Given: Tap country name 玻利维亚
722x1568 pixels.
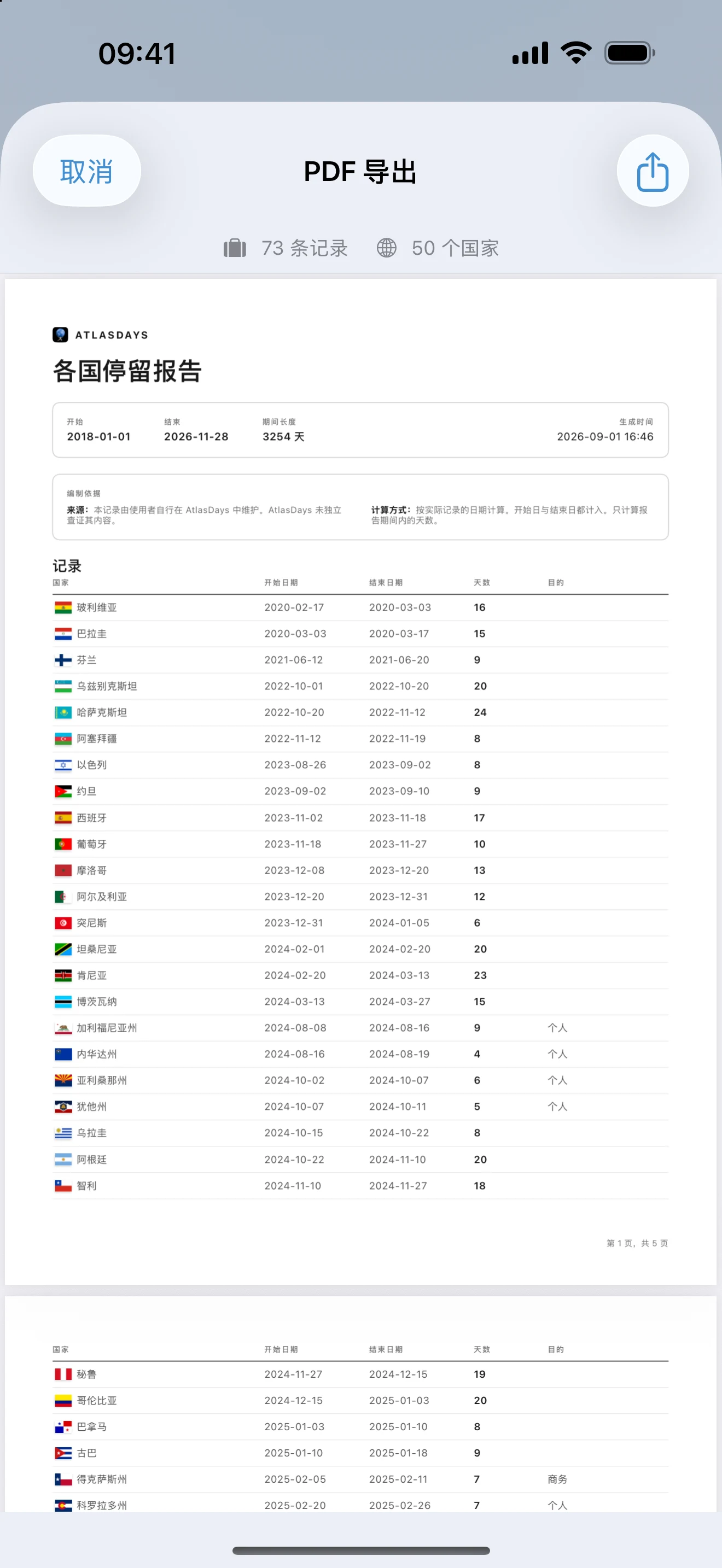Looking at the screenshot, I should tap(97, 607).
